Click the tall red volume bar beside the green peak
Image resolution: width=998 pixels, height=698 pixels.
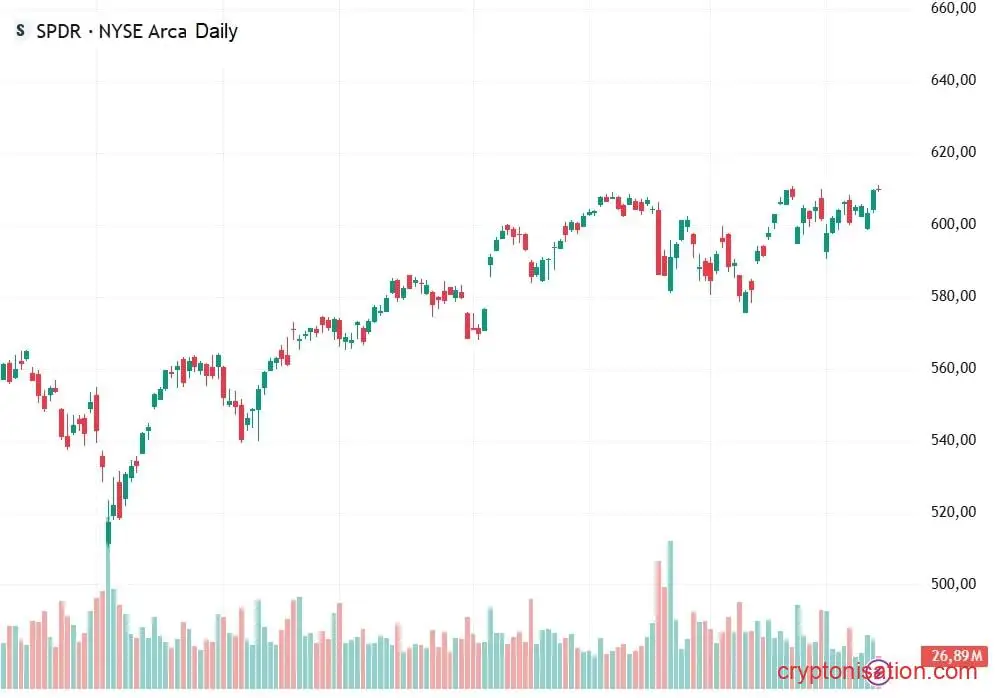(658, 624)
